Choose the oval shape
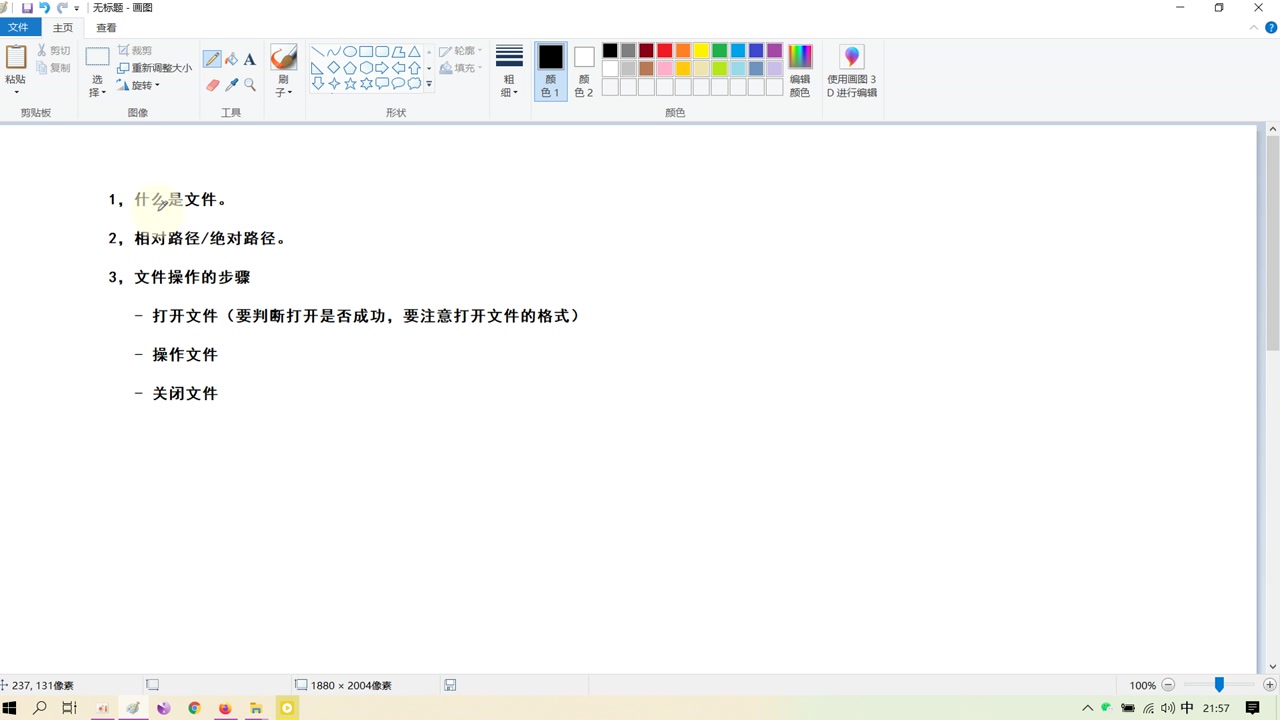Viewport: 1280px width, 720px height. pyautogui.click(x=350, y=52)
